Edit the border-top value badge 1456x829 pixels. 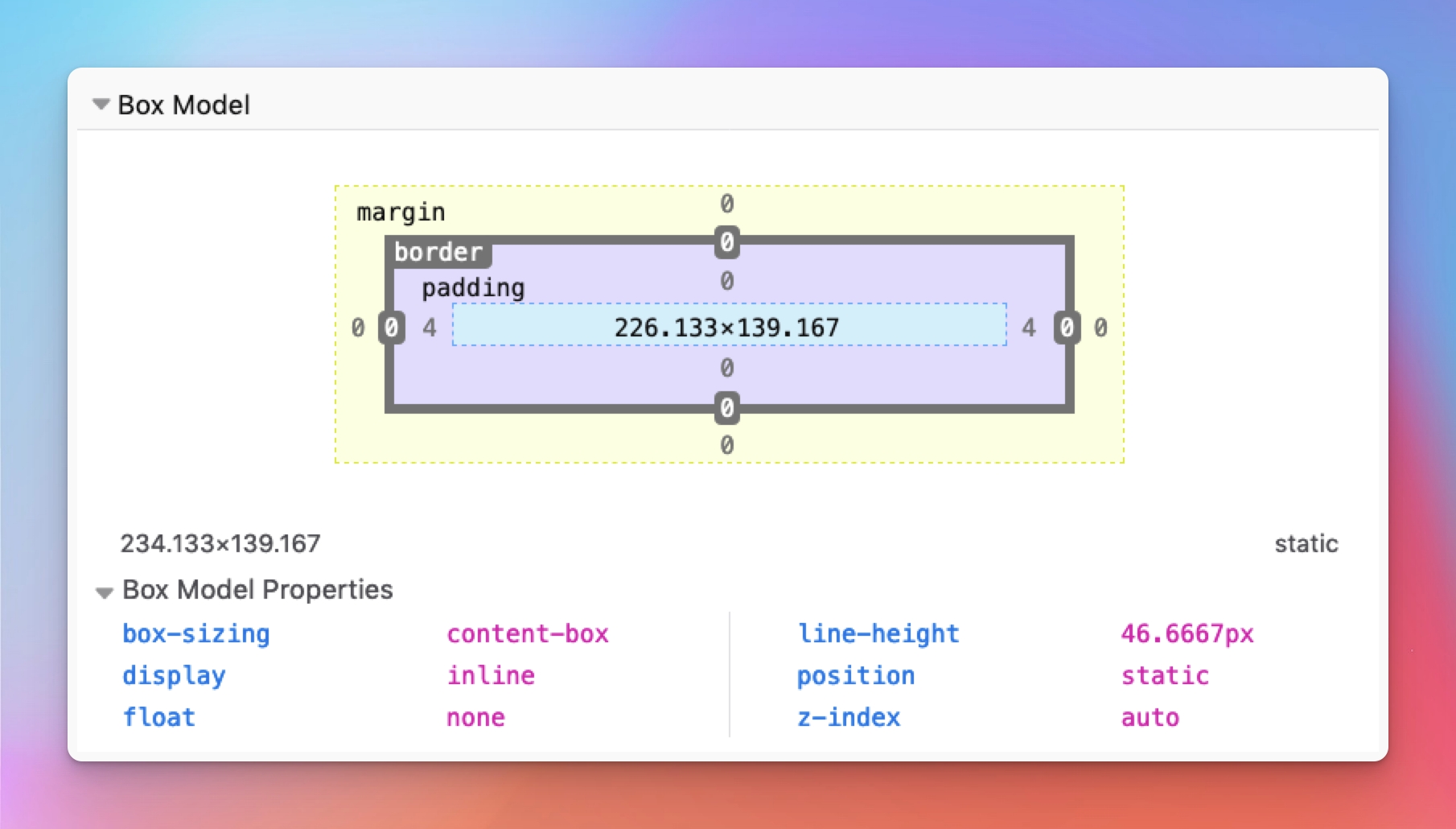726,242
